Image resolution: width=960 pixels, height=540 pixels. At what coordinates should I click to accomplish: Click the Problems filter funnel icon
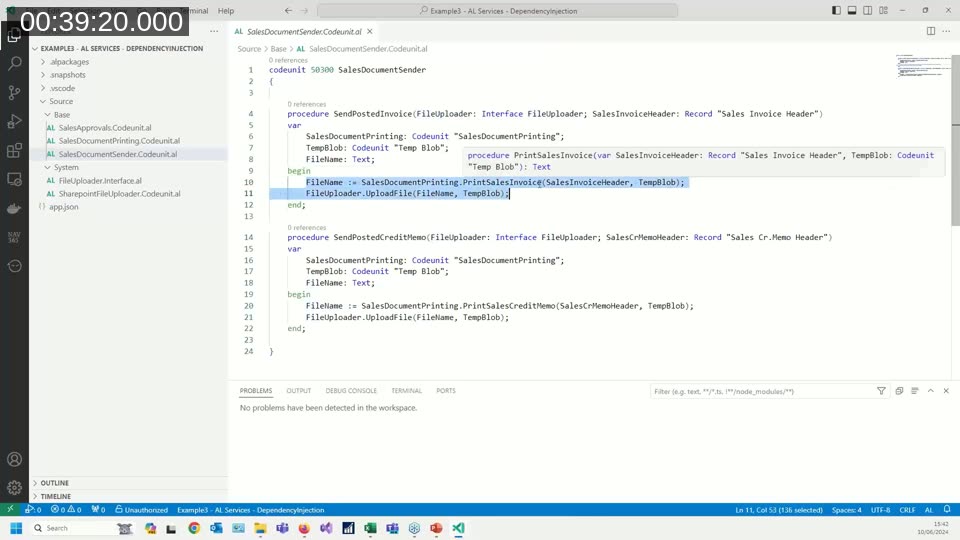(x=881, y=391)
